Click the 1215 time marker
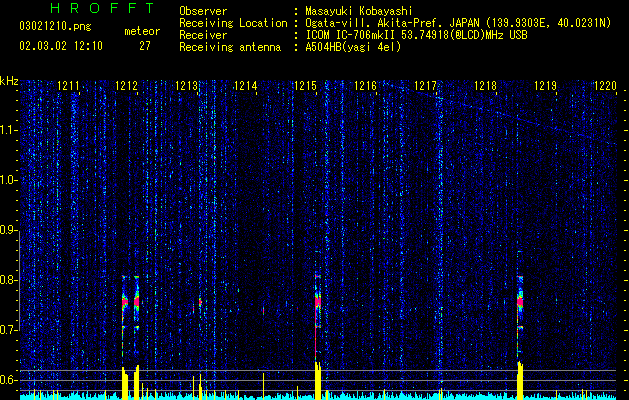The width and height of the screenshot is (629, 400). (x=306, y=85)
